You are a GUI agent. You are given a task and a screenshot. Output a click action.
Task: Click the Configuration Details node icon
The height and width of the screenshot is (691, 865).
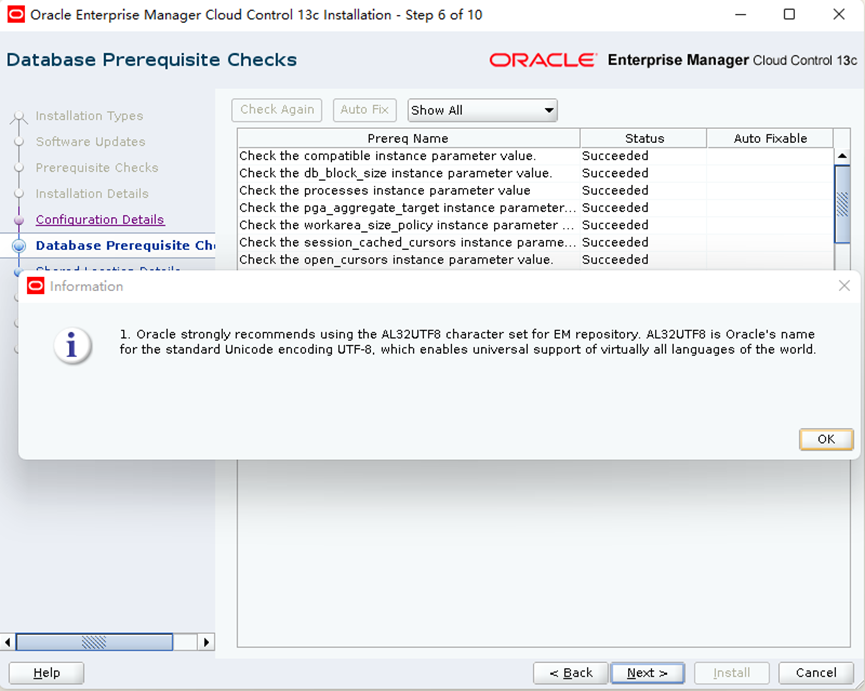click(19, 220)
